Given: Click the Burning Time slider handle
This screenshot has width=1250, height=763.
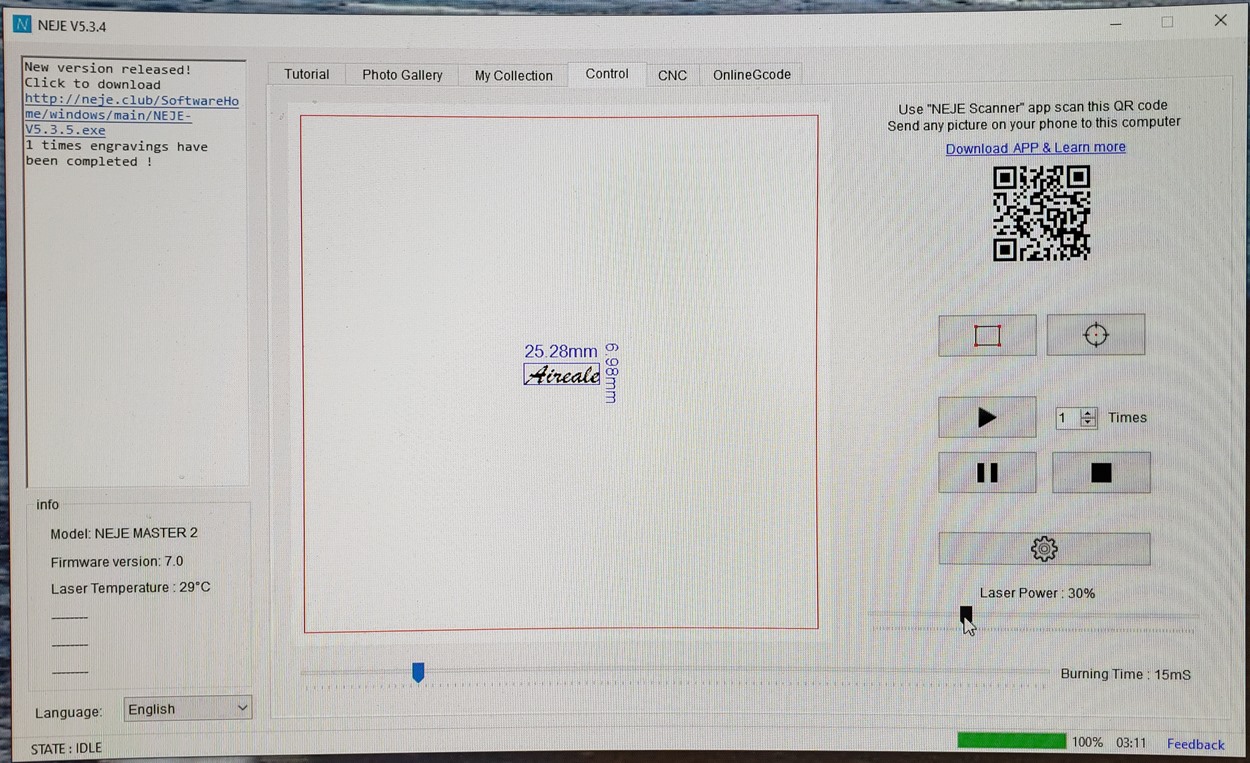Looking at the screenshot, I should 418,672.
